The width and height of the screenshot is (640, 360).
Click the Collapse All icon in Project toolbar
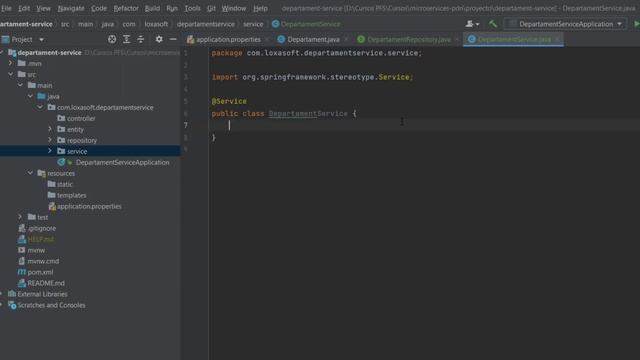141,39
